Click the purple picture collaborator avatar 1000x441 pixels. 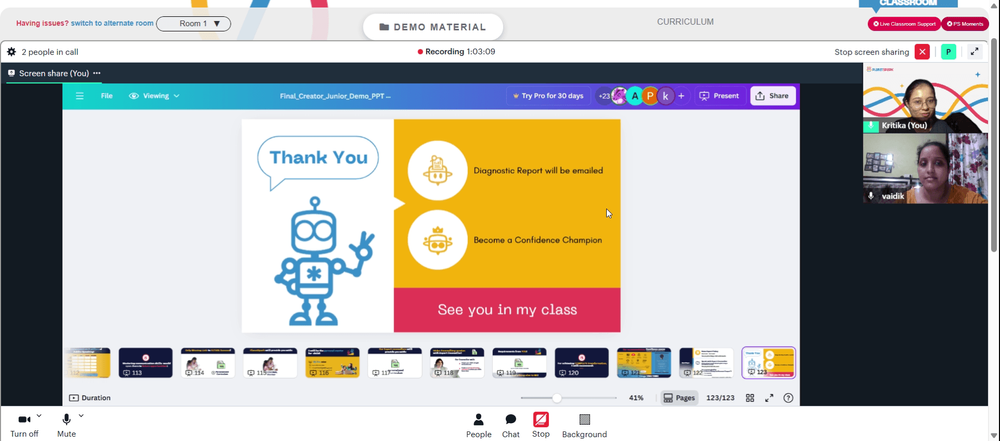point(619,96)
